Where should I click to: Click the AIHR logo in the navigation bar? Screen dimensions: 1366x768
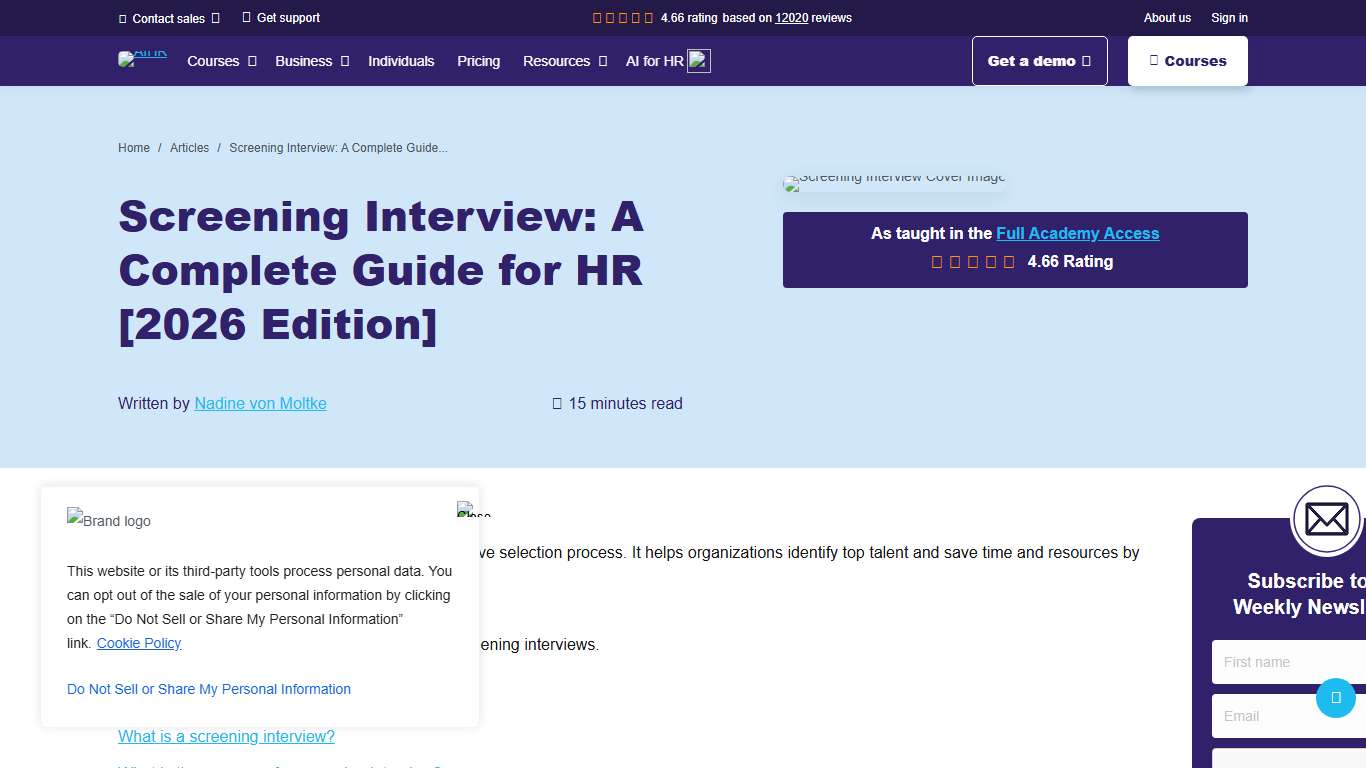click(143, 58)
